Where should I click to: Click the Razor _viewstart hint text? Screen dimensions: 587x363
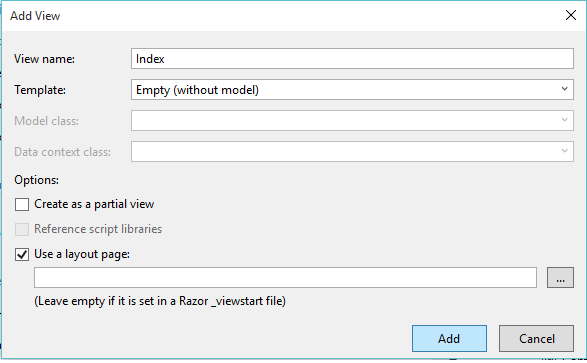coord(160,301)
